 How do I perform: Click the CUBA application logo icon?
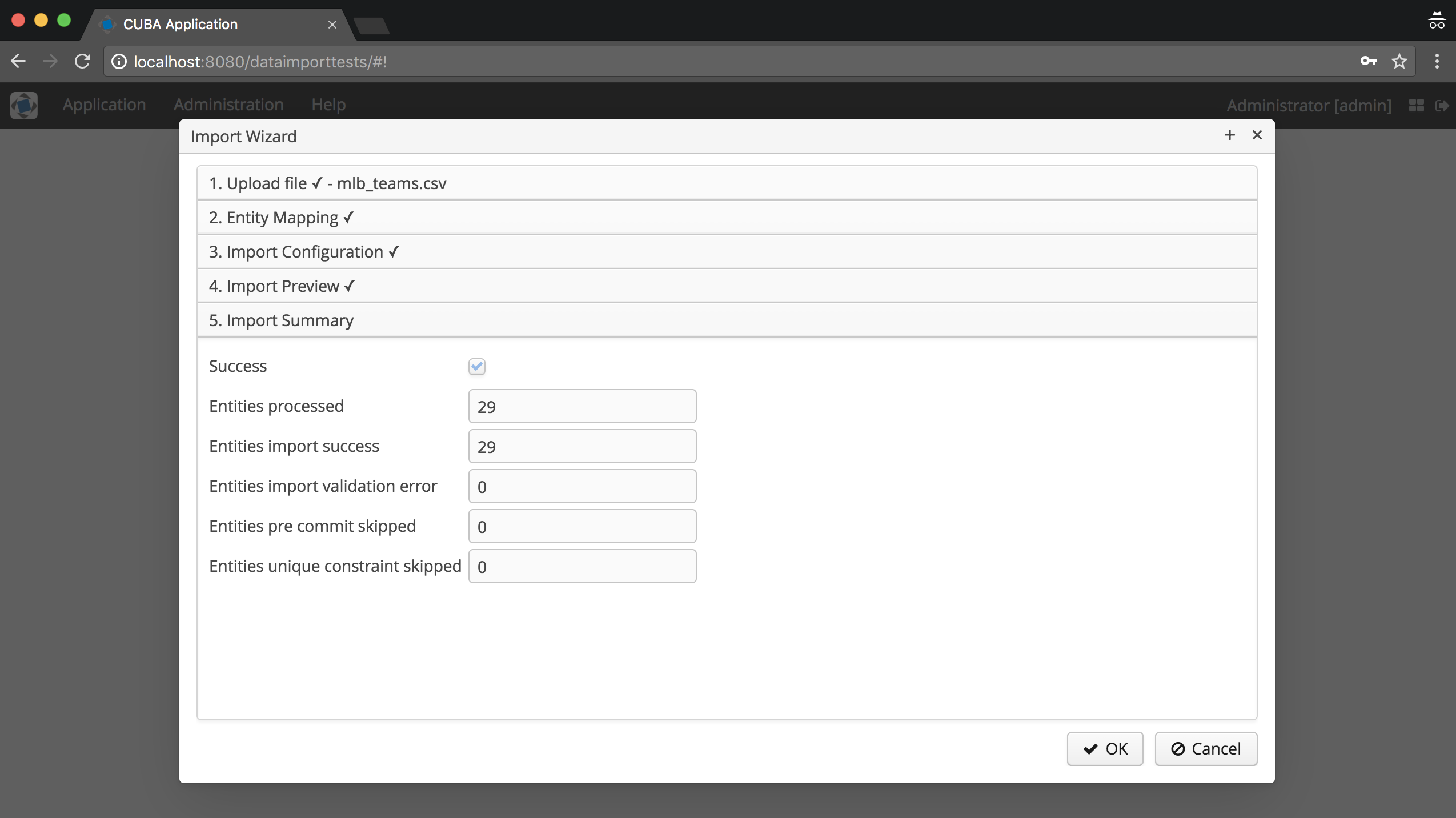click(x=24, y=105)
